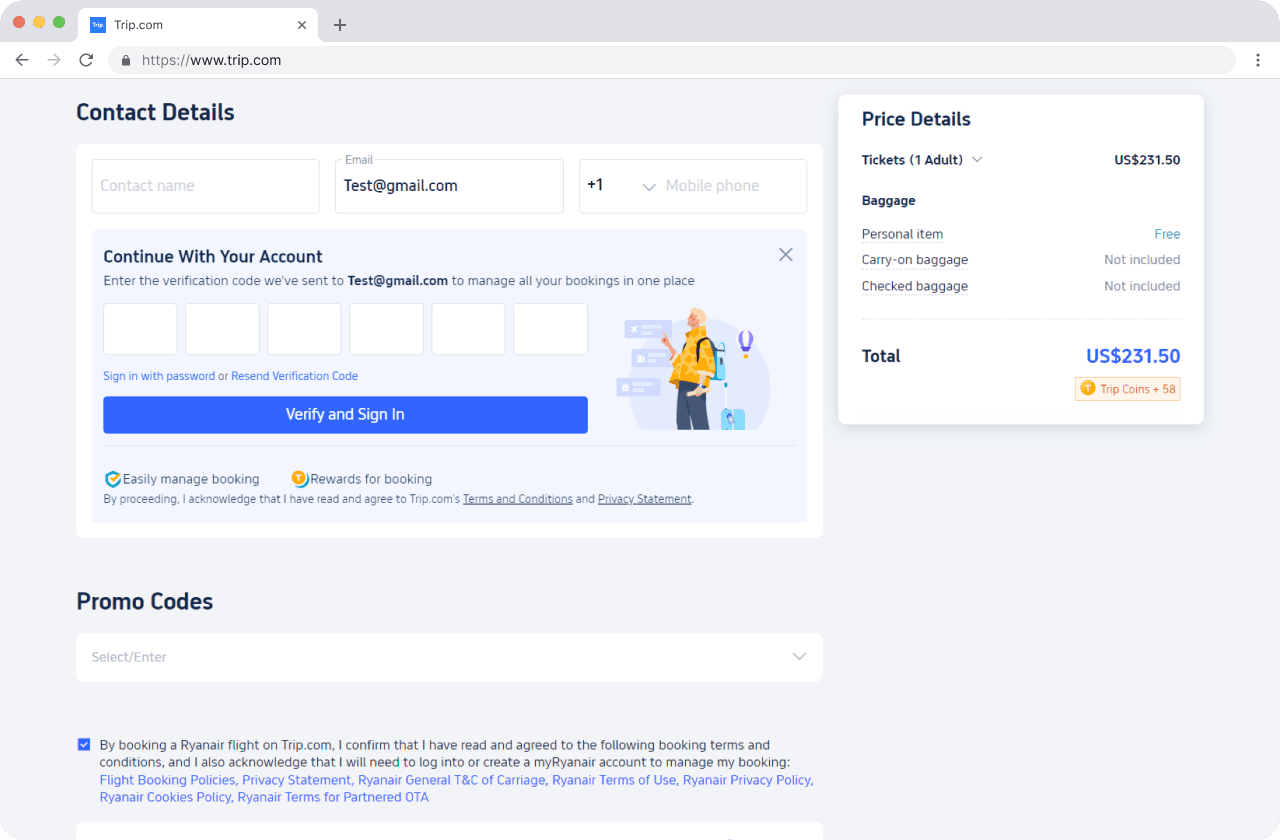Screen dimensions: 1280x840
Task: Click the Trip Coins + 58 badge
Action: click(x=1128, y=389)
